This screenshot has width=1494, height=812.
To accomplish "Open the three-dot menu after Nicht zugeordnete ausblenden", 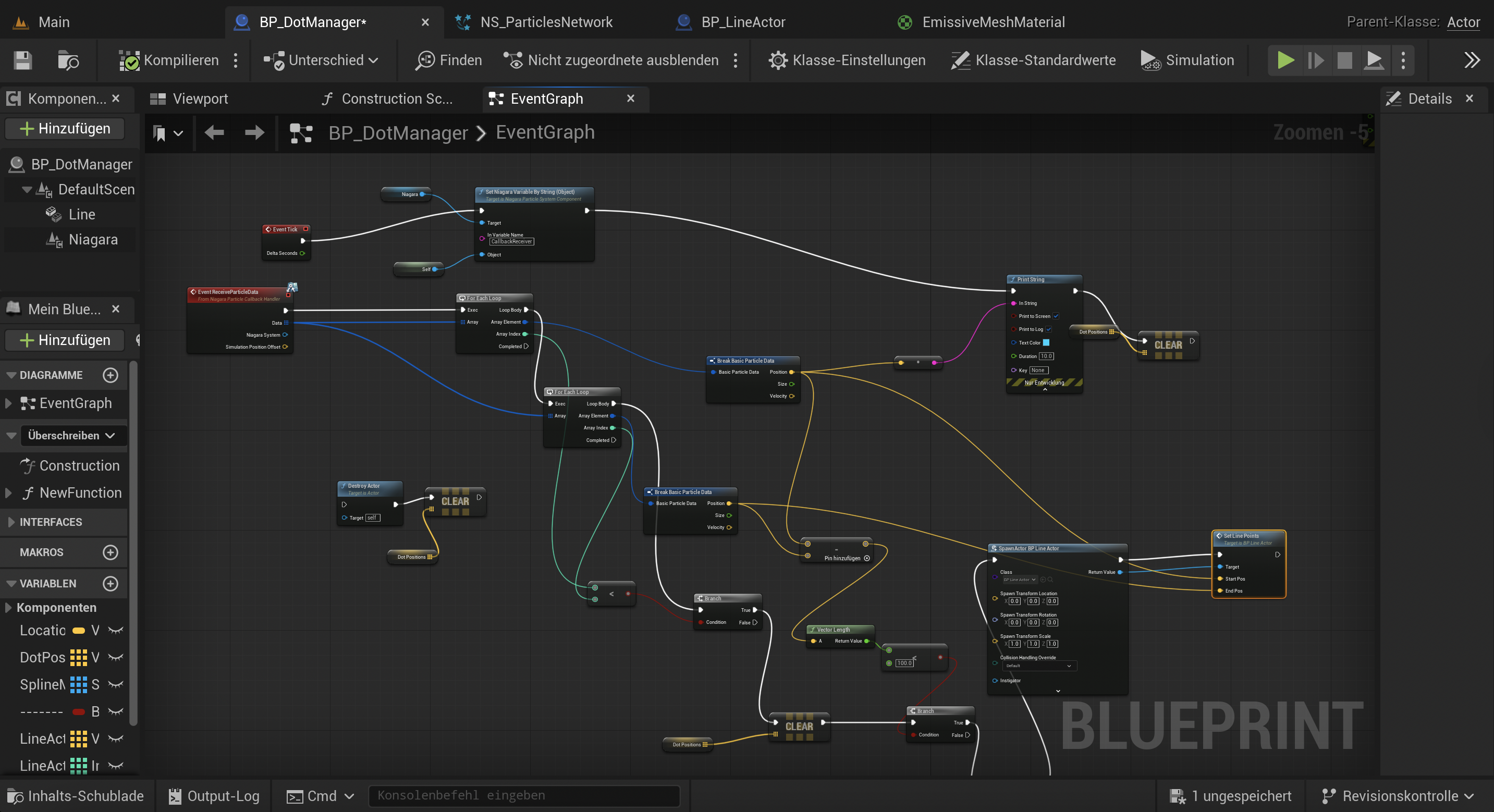I will coord(736,60).
